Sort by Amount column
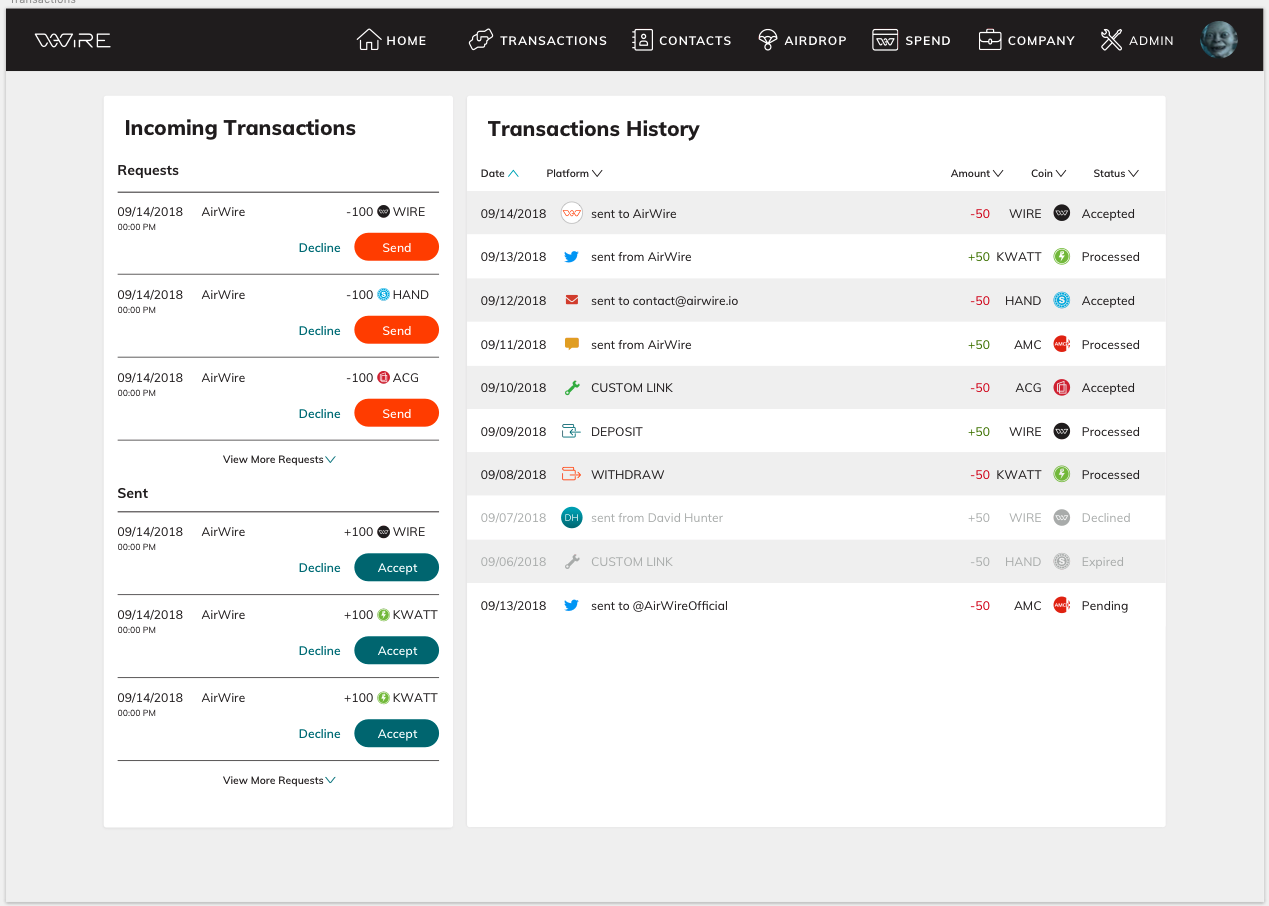 tap(977, 173)
